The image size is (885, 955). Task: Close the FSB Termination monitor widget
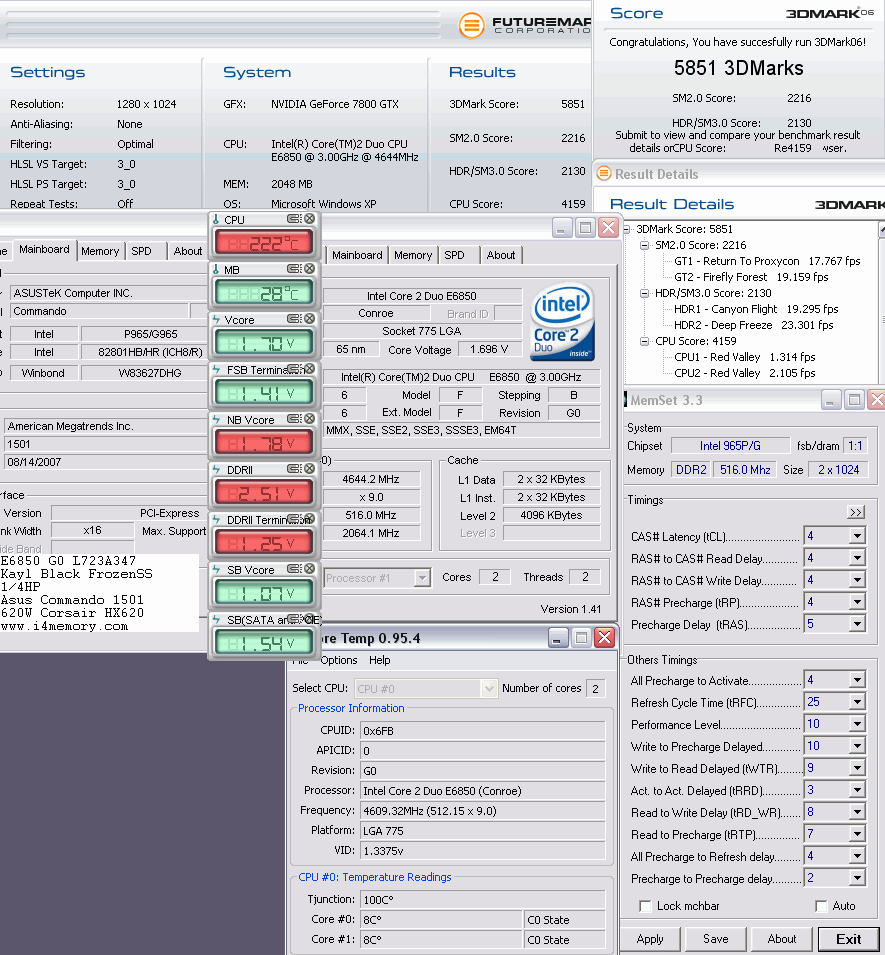click(x=309, y=368)
